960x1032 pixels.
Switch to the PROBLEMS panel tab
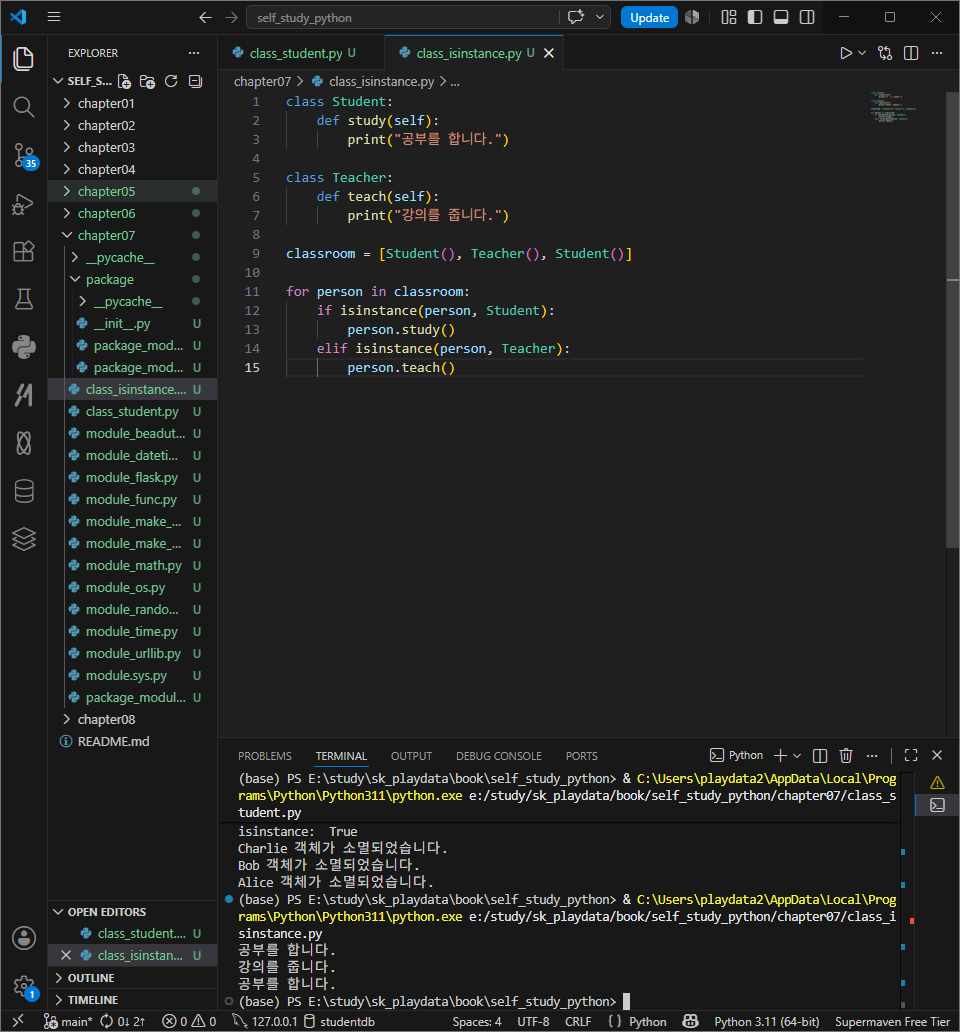pyautogui.click(x=265, y=756)
